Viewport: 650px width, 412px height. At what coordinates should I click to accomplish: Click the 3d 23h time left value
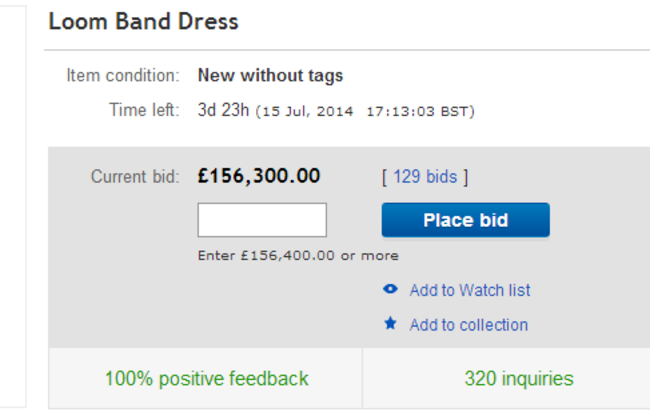pyautogui.click(x=223, y=110)
